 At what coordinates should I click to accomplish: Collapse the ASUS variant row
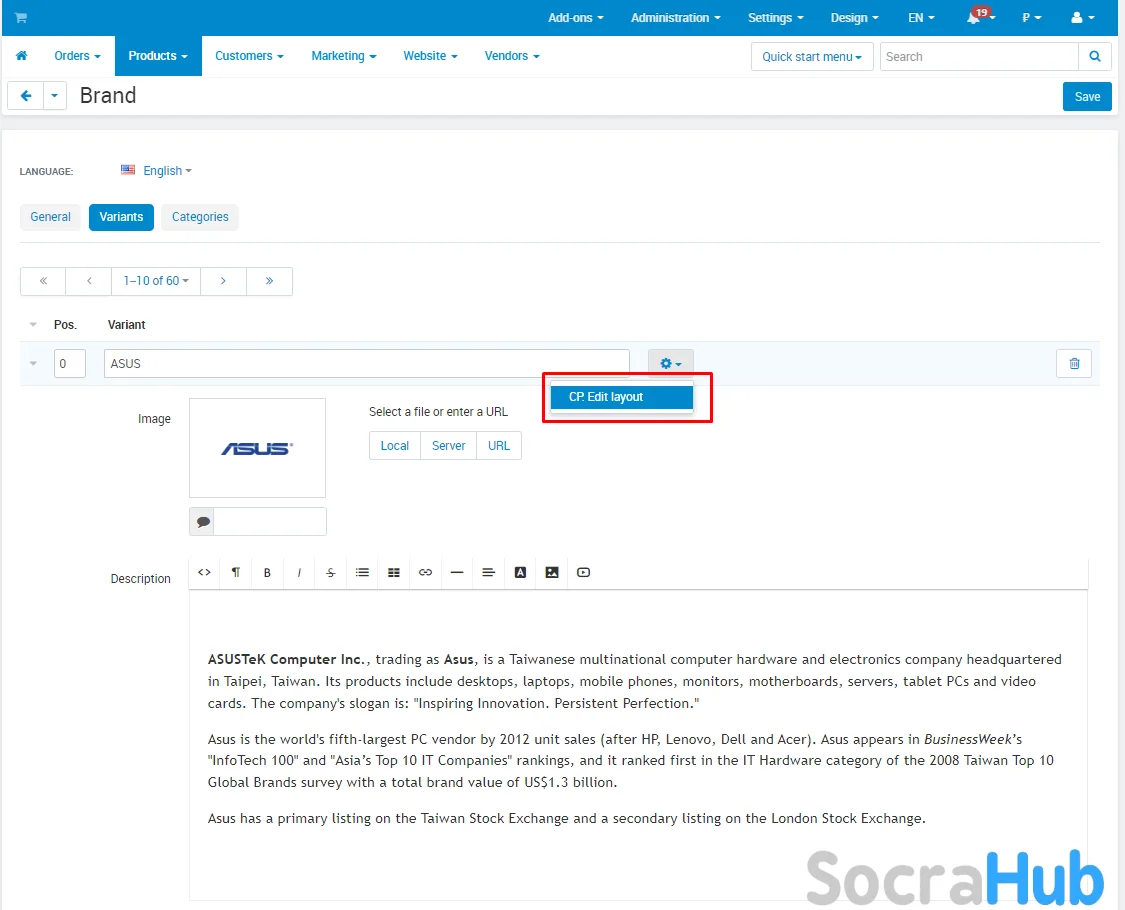coord(33,363)
